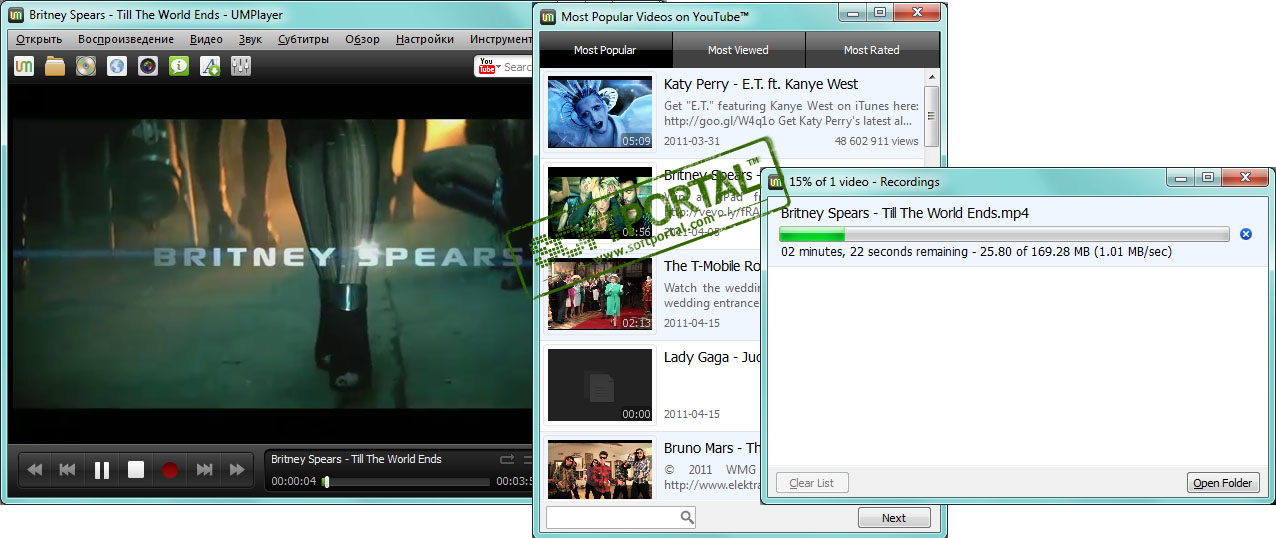
Task: Open the Видео menu
Action: click(206, 40)
